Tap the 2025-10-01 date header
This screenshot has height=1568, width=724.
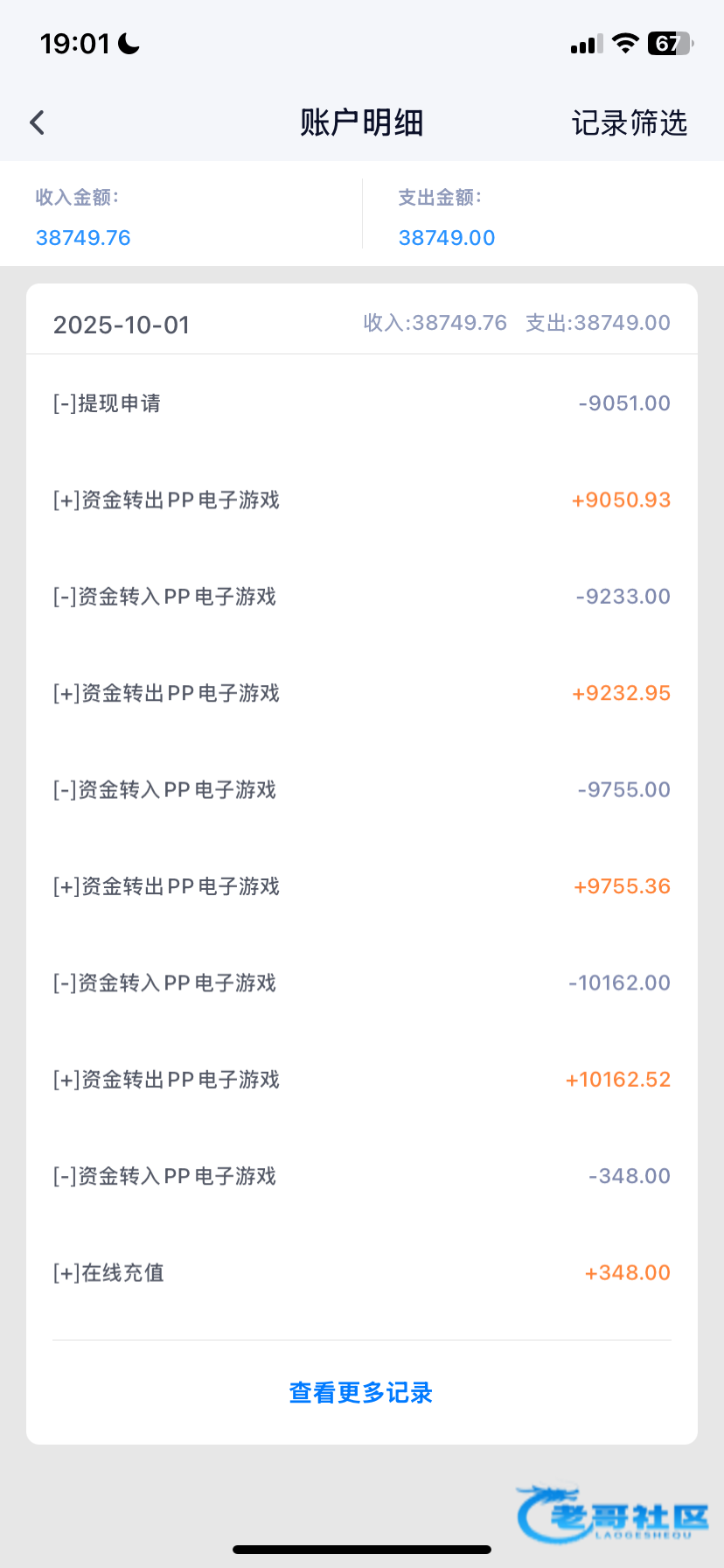click(x=122, y=325)
